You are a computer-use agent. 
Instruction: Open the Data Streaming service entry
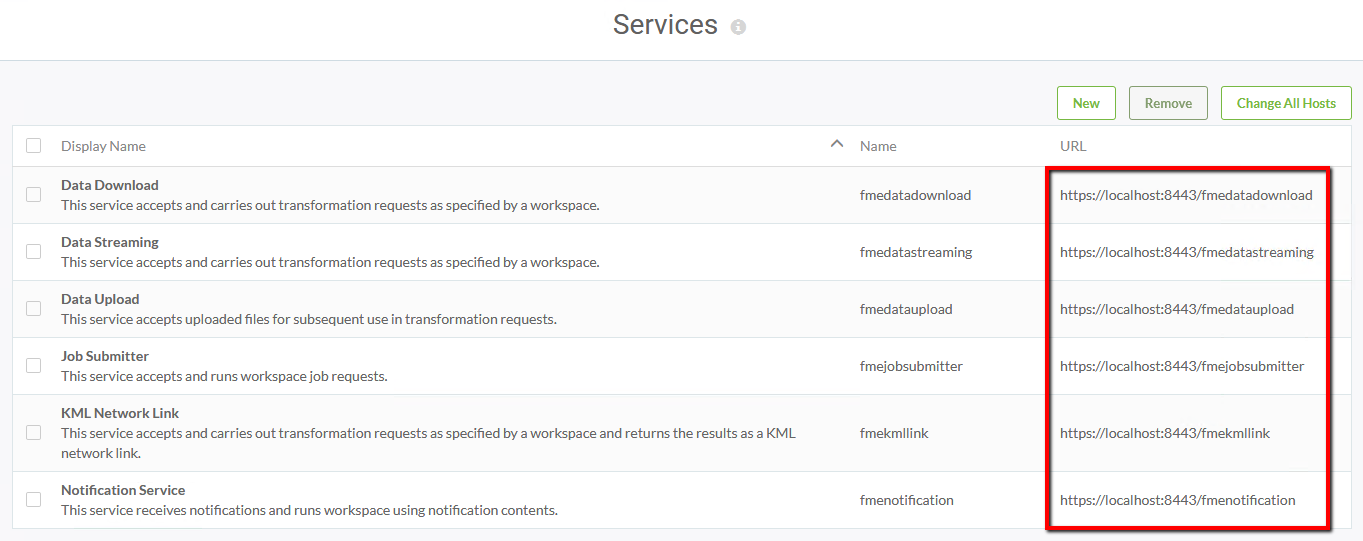tap(110, 242)
